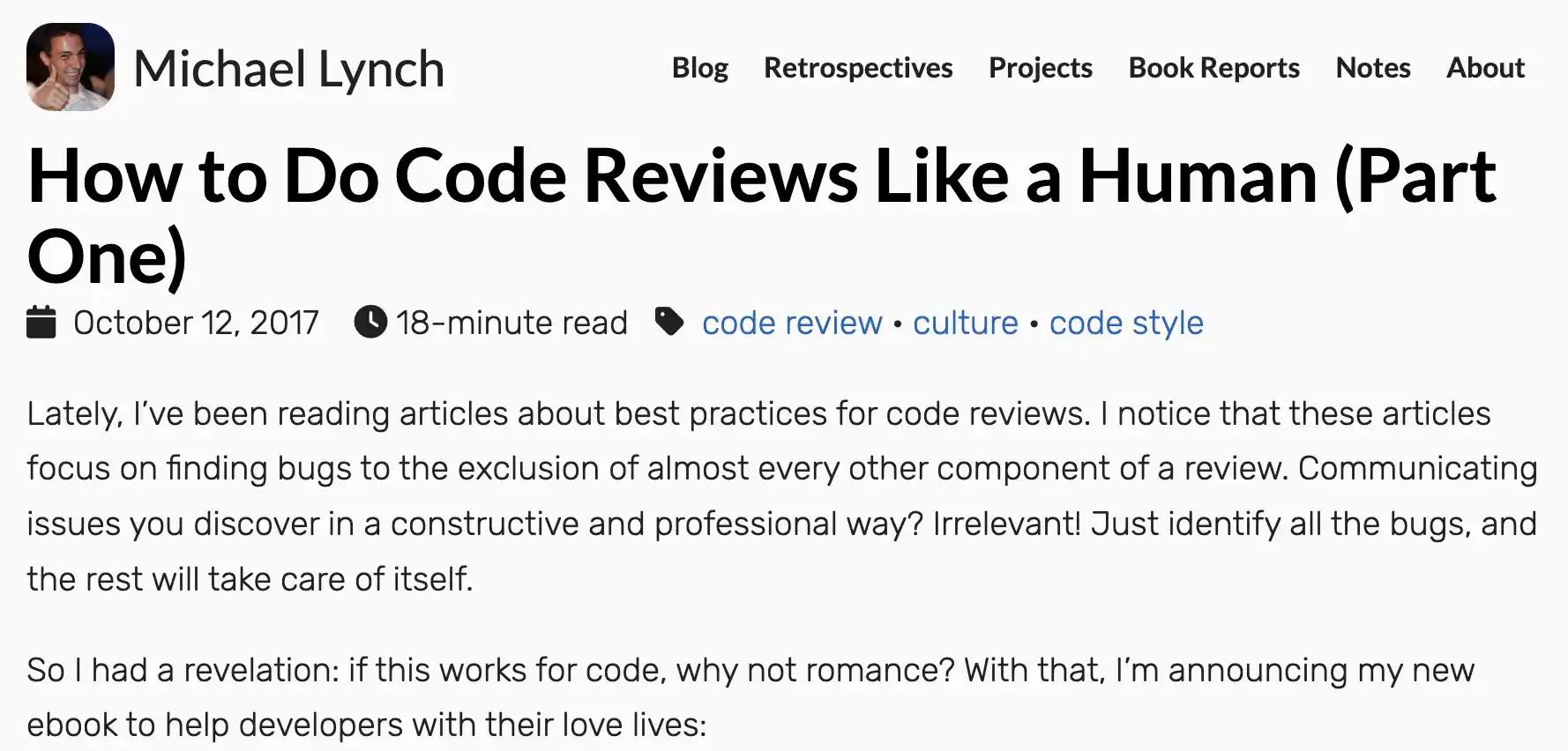Screen dimensions: 1568x751
Task: Click the tag icon before categories
Action: pos(669,322)
